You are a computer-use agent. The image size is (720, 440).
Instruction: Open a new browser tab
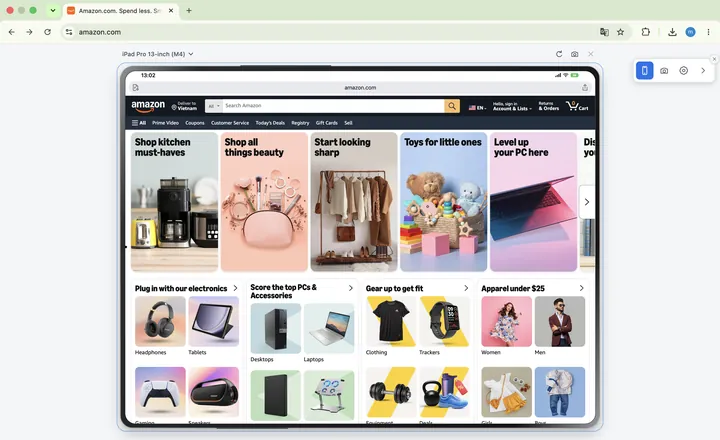[x=189, y=11]
